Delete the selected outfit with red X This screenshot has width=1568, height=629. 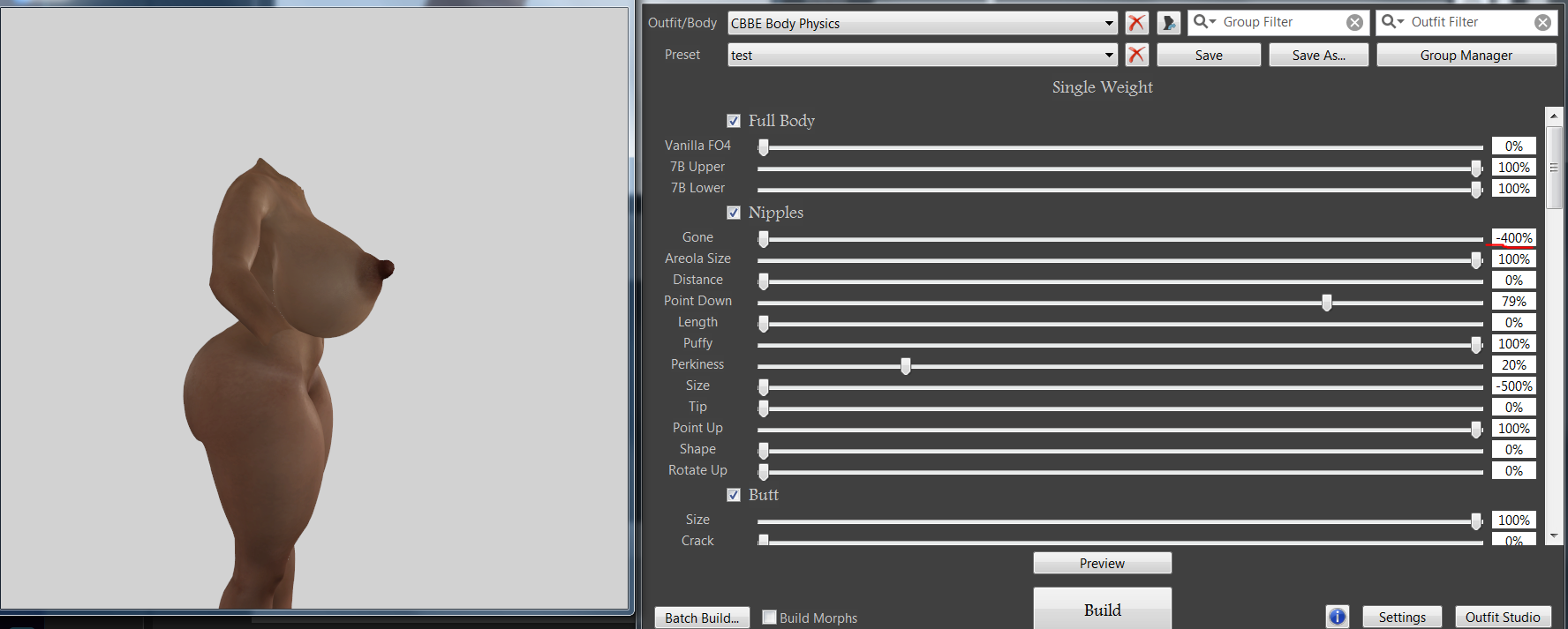tap(1136, 23)
